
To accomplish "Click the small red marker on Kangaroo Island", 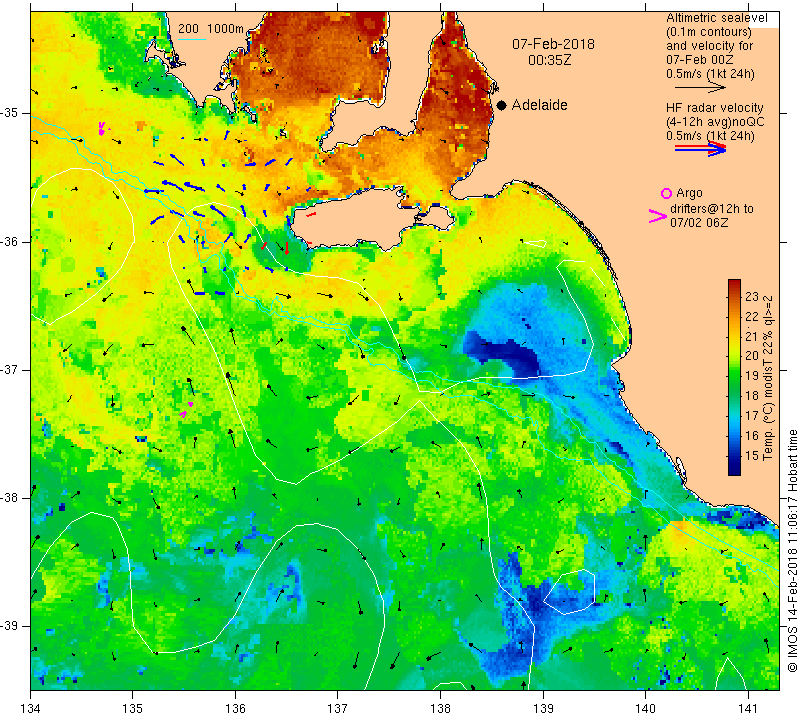I will click(x=311, y=214).
